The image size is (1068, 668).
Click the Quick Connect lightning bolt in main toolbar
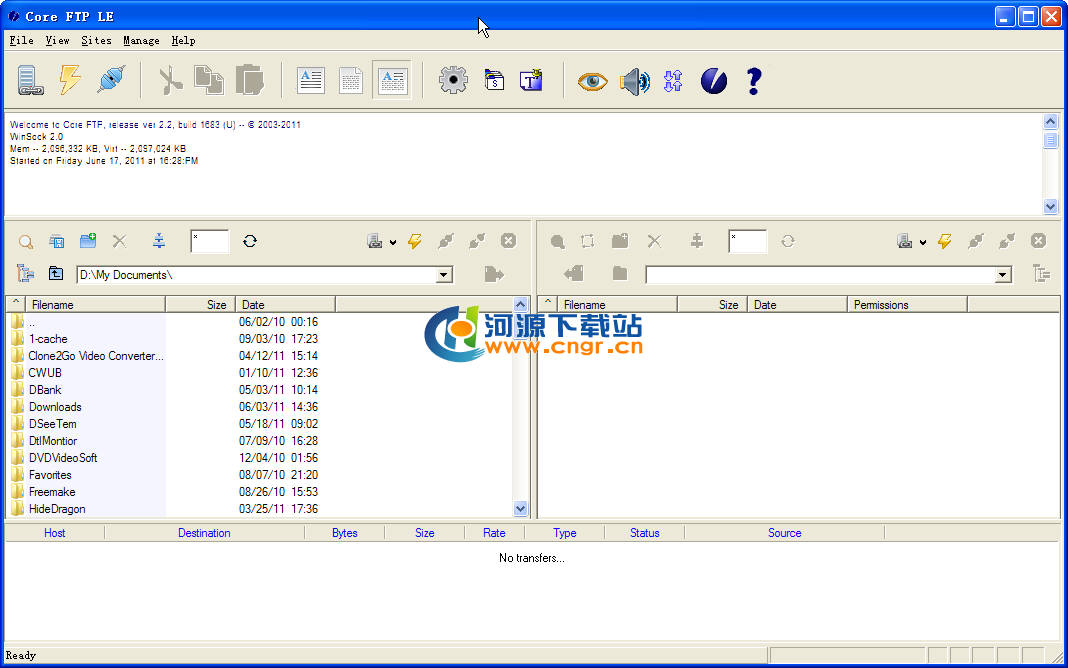click(x=69, y=80)
